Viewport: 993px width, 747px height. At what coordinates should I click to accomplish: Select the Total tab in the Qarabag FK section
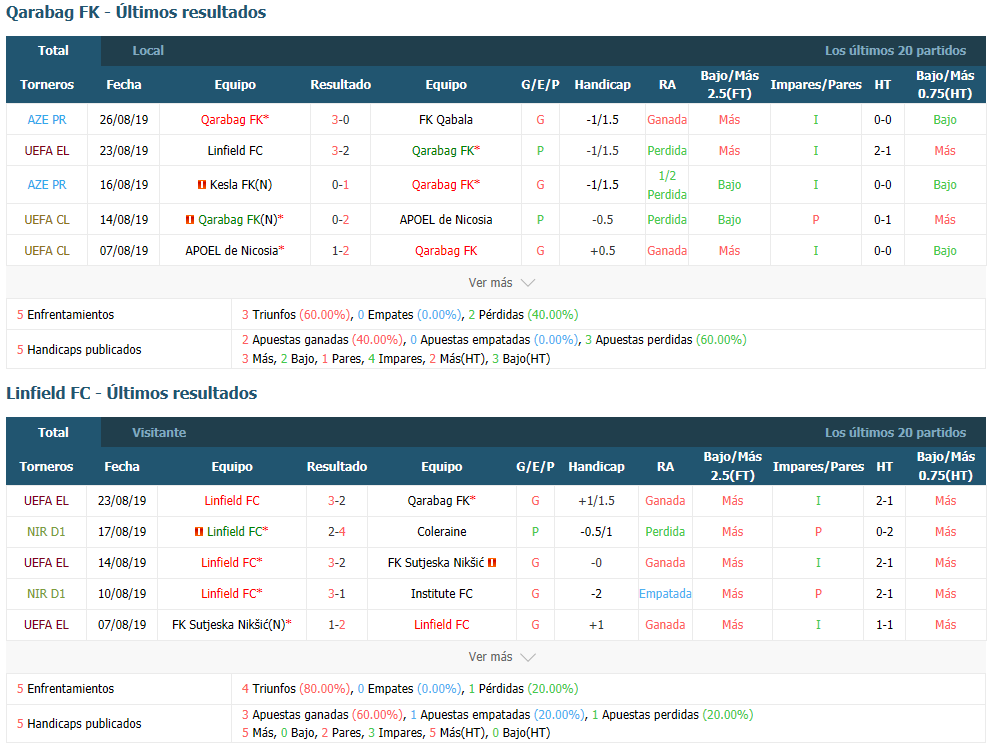[x=53, y=51]
